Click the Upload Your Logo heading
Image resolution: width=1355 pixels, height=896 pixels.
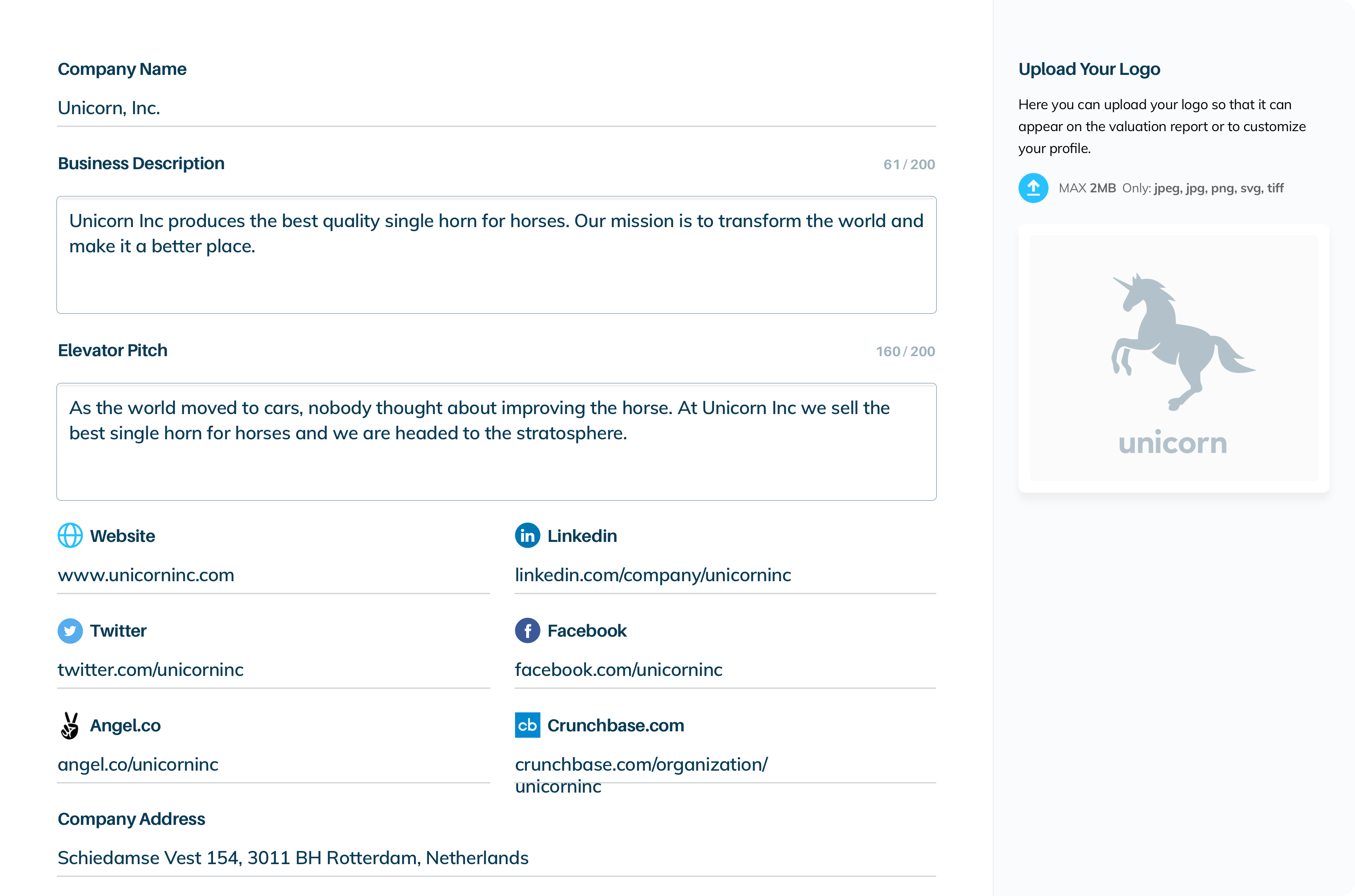(1089, 69)
